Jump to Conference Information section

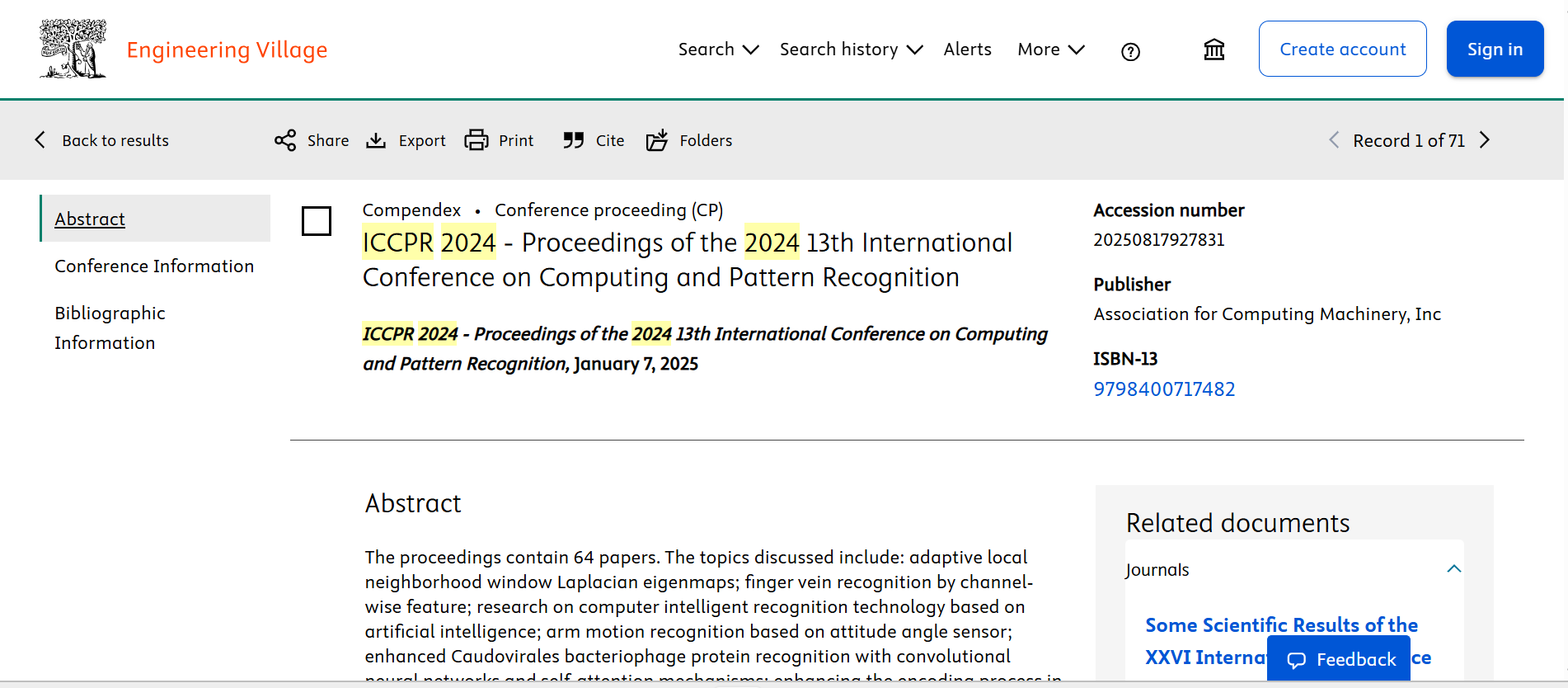(154, 266)
